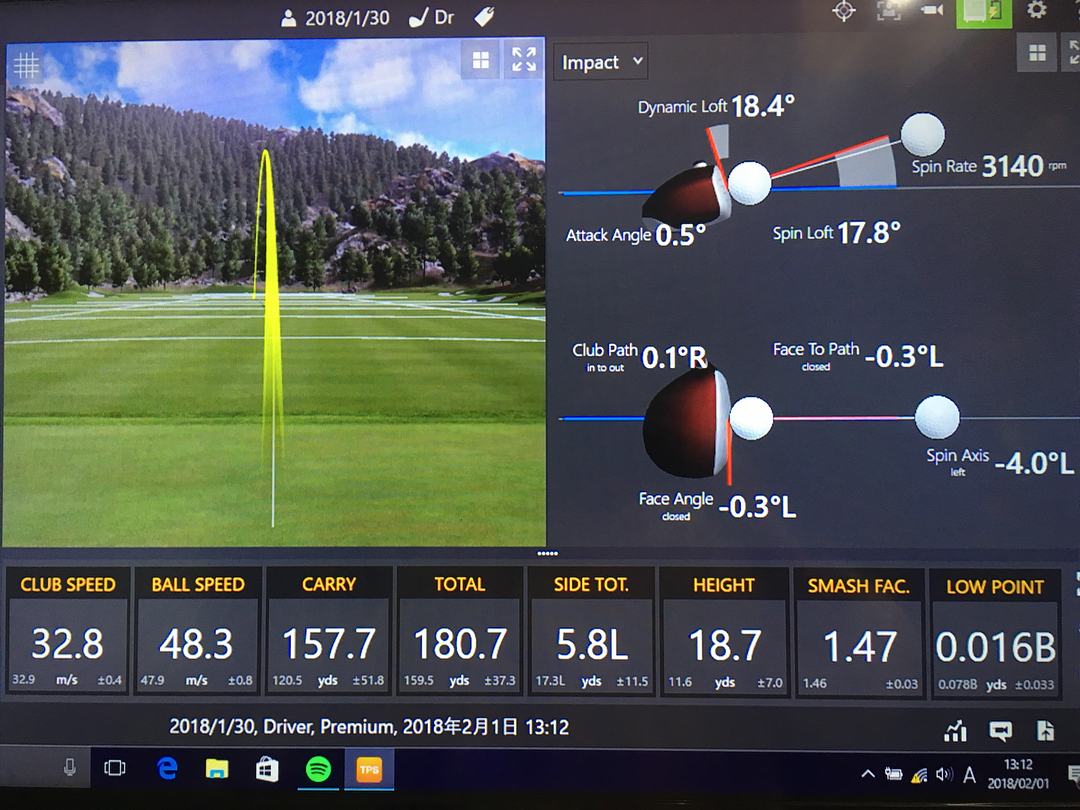Select the LOW POINT data tile

(x=995, y=633)
